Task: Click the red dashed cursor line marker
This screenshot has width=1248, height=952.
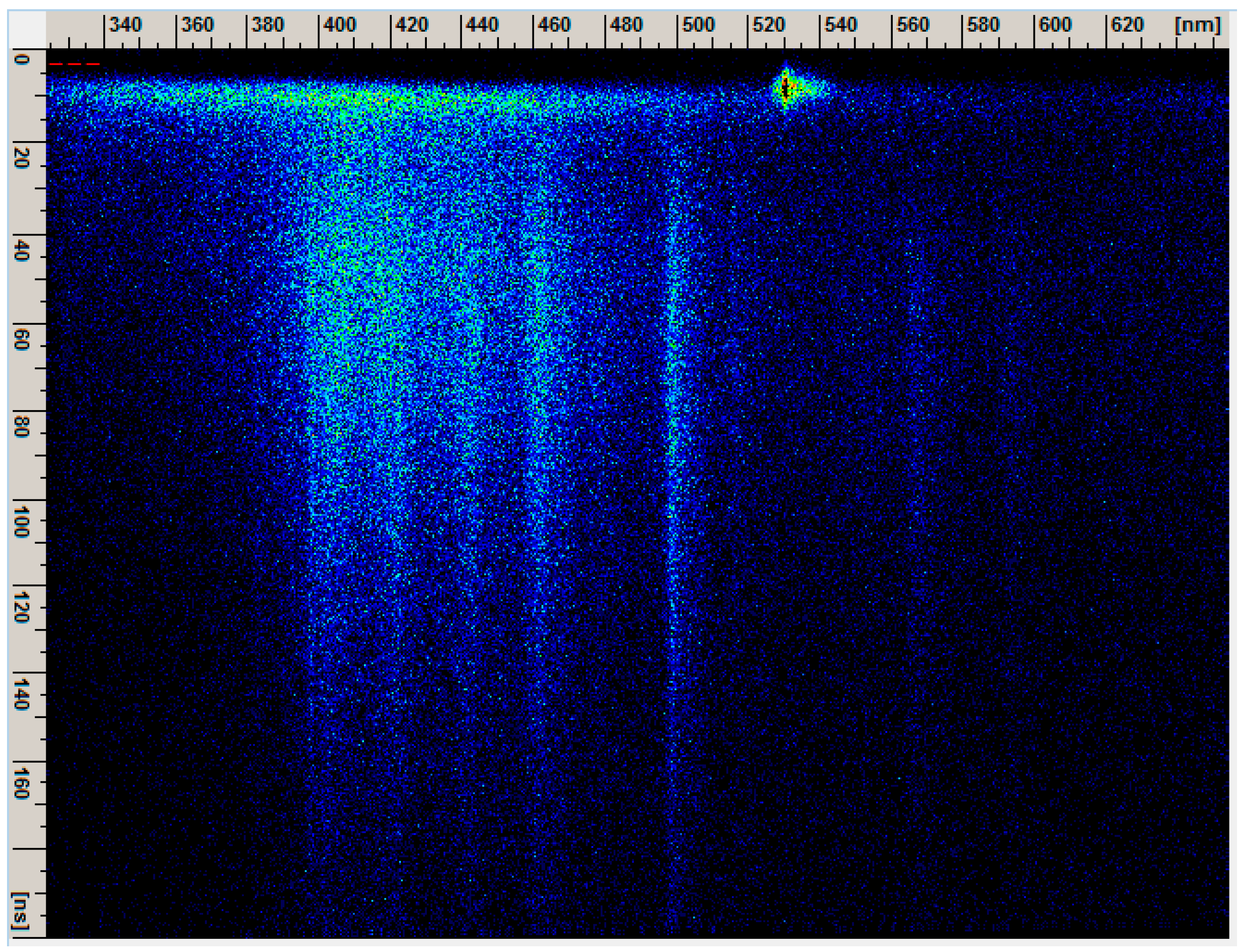Action: click(x=74, y=65)
